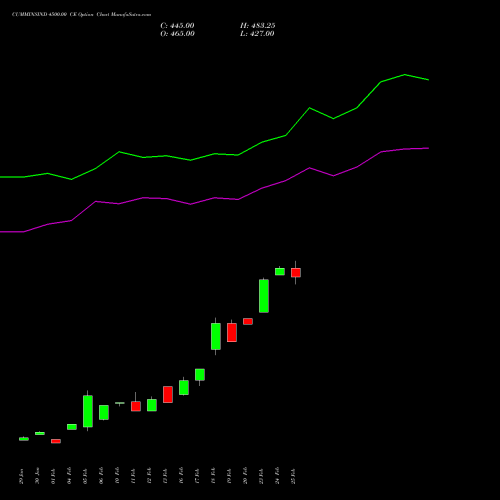Select the high value 'H: 483.25'

257,26
